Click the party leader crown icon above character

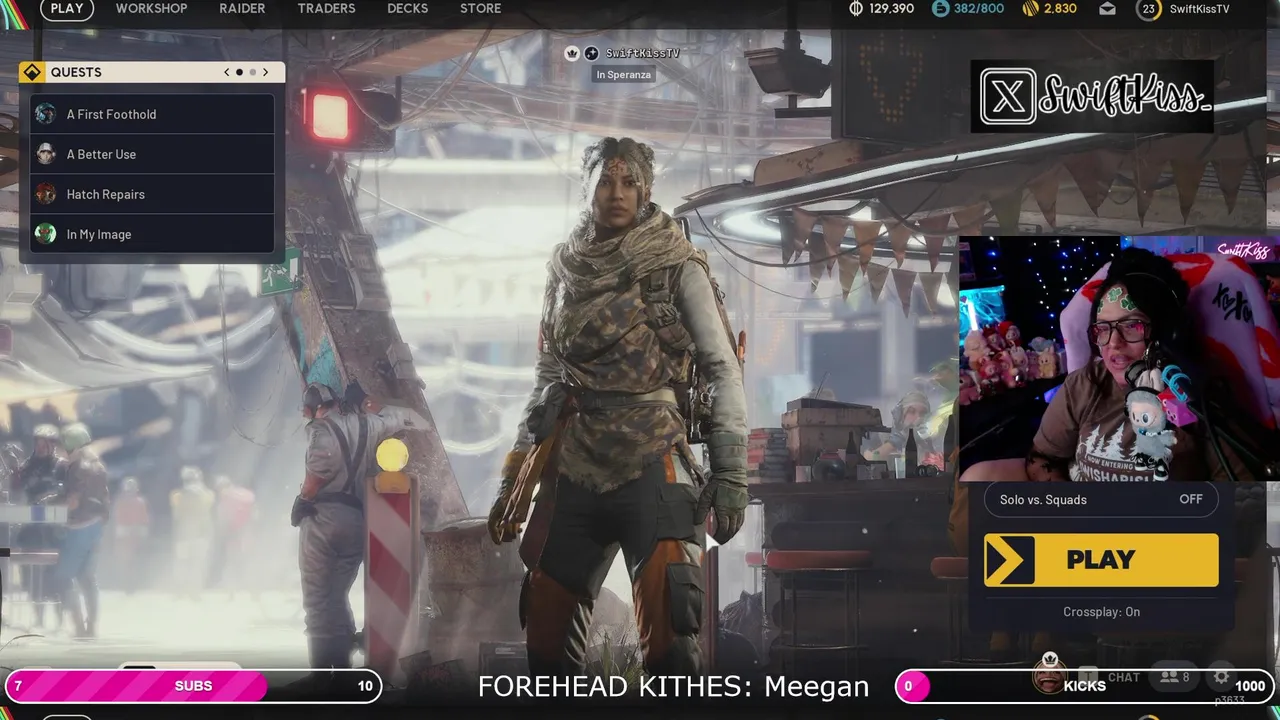click(572, 53)
